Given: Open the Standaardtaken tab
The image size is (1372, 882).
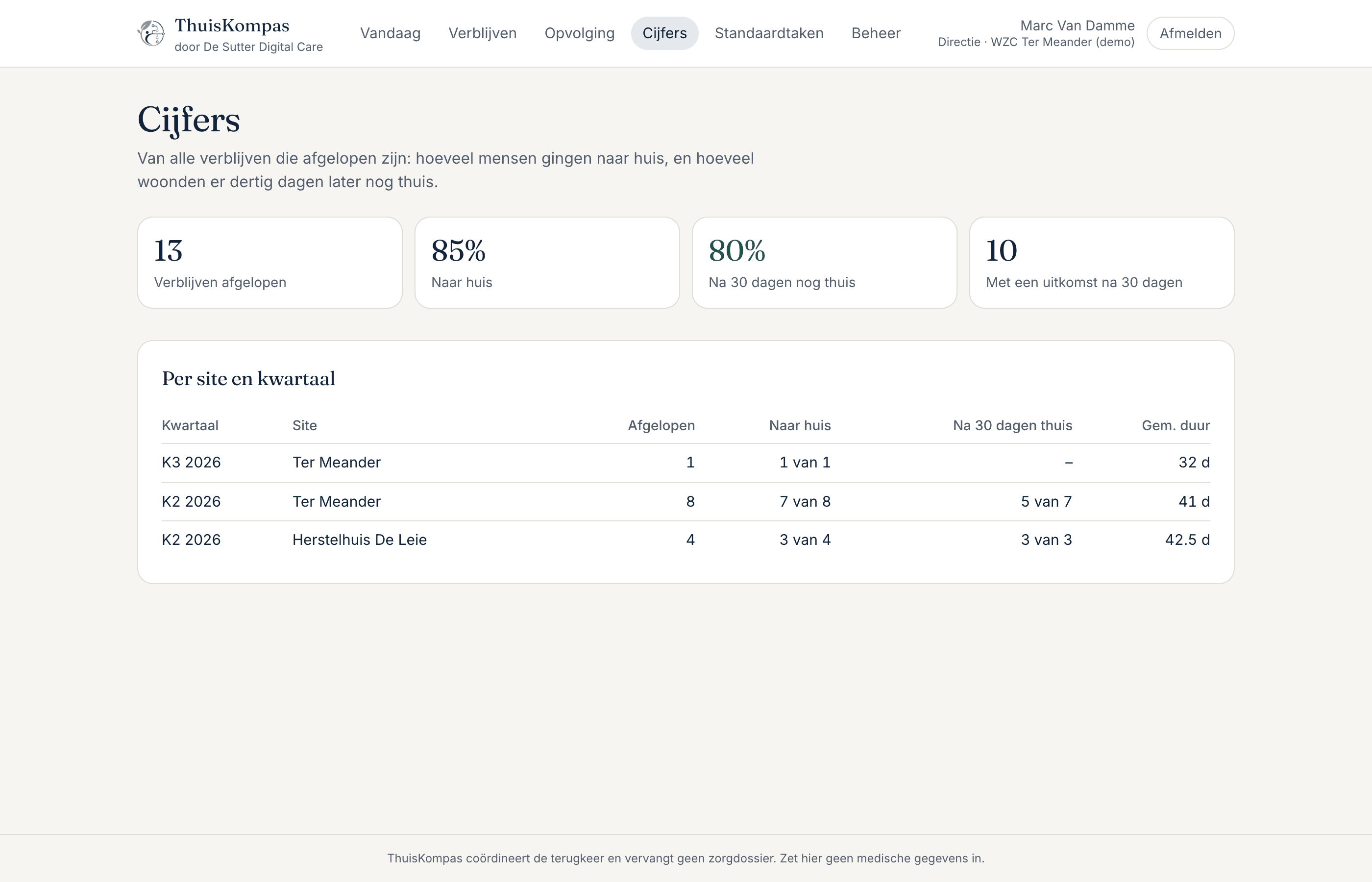Looking at the screenshot, I should tap(769, 33).
